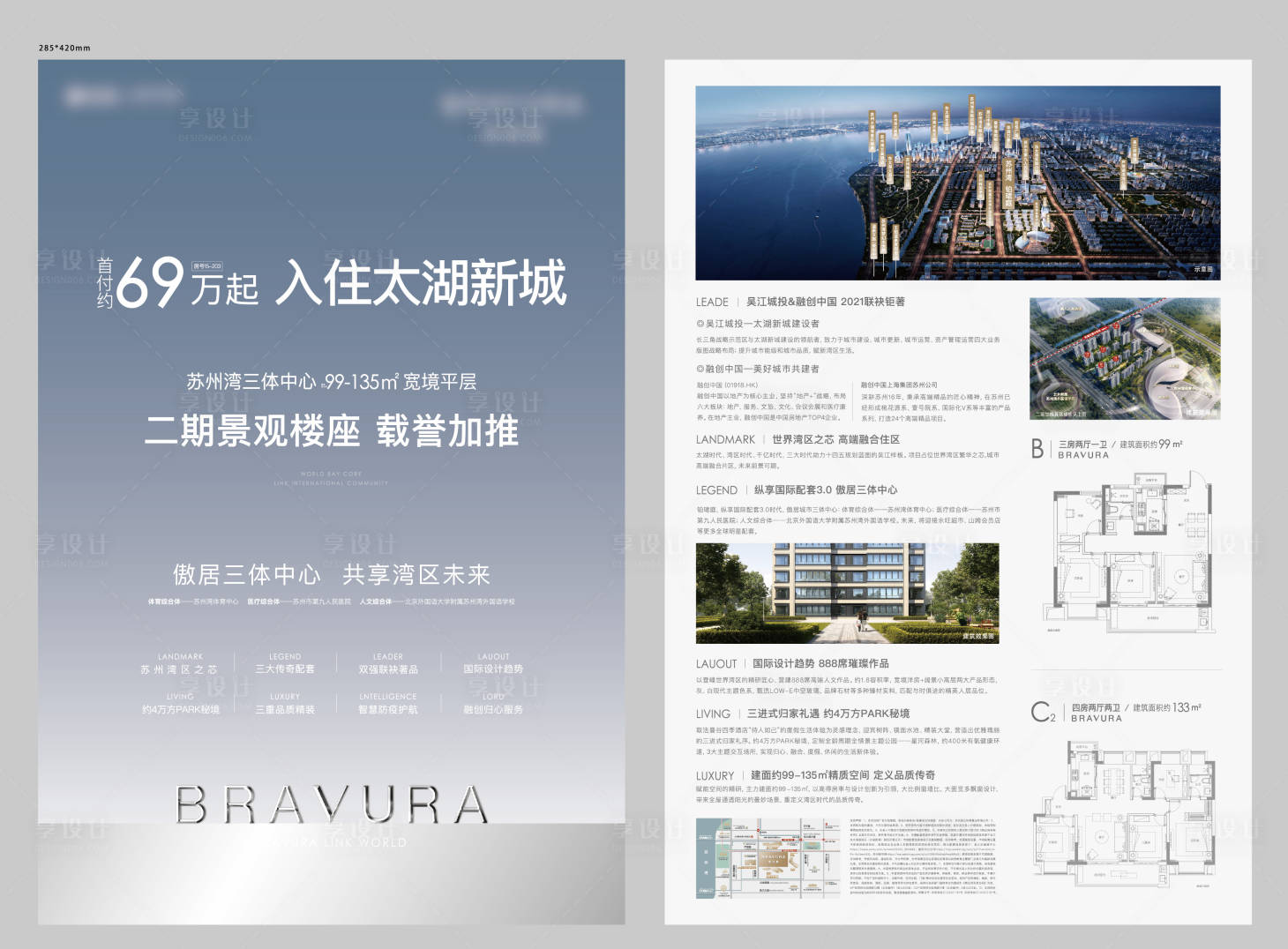Image resolution: width=1288 pixels, height=949 pixels.
Task: Select slogan 傲居三体中心 共享湾区未来
Action: (331, 575)
